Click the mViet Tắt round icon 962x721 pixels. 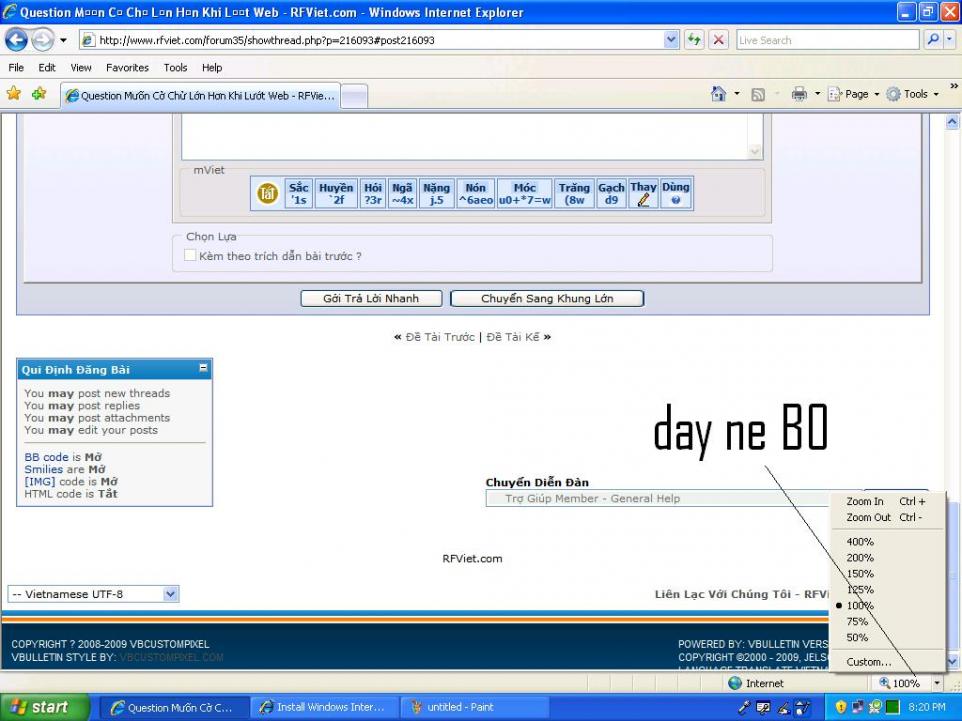pos(267,194)
